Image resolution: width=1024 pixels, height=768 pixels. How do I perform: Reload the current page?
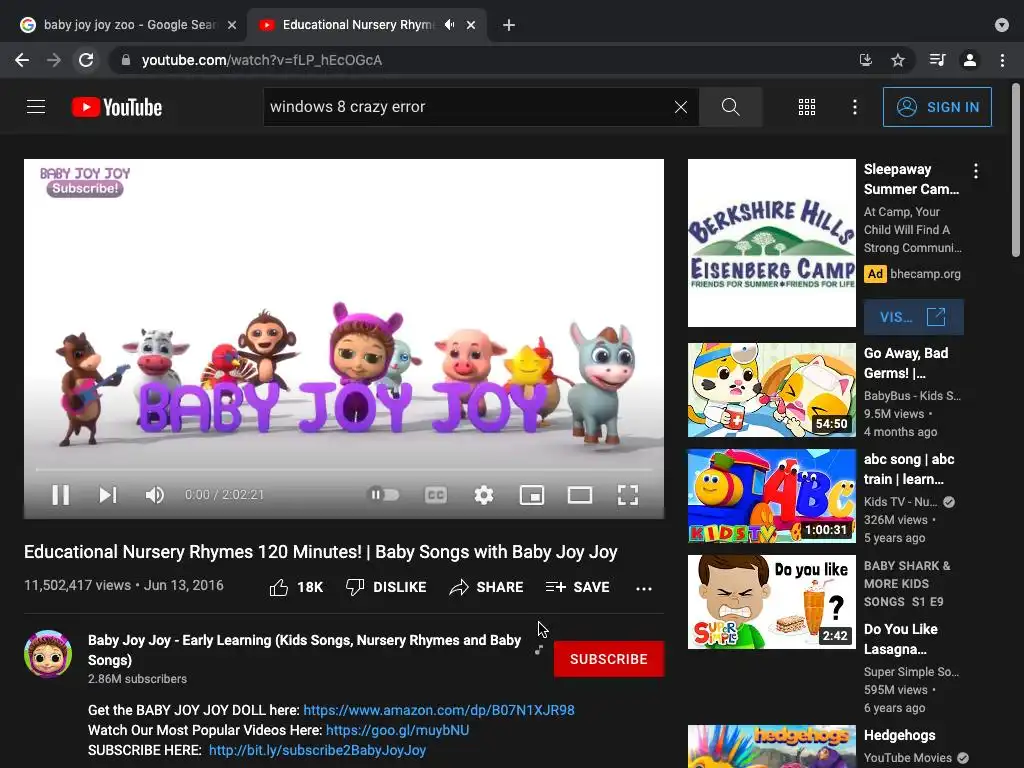[x=86, y=60]
